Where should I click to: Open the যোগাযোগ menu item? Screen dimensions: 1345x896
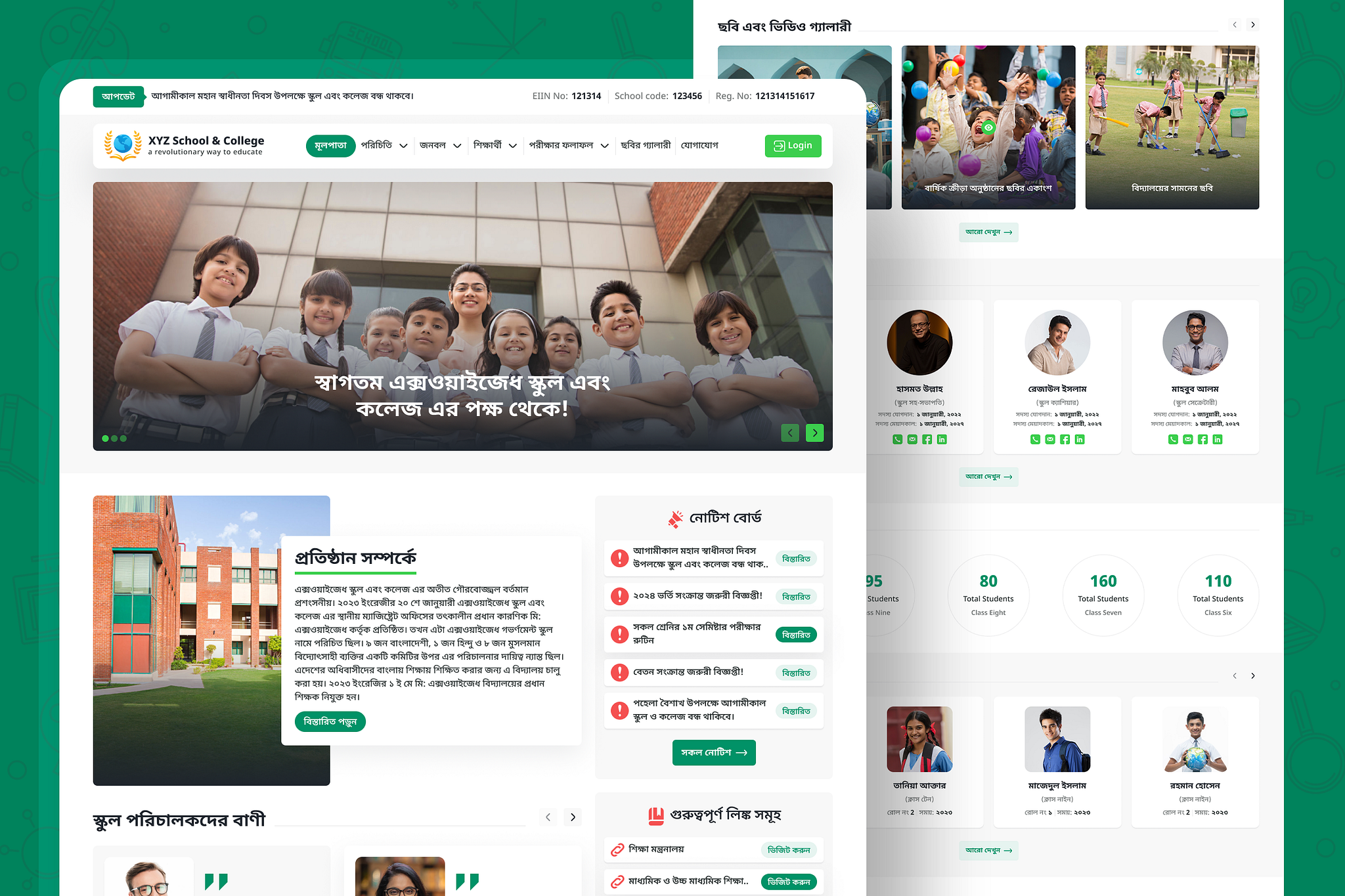[x=700, y=145]
